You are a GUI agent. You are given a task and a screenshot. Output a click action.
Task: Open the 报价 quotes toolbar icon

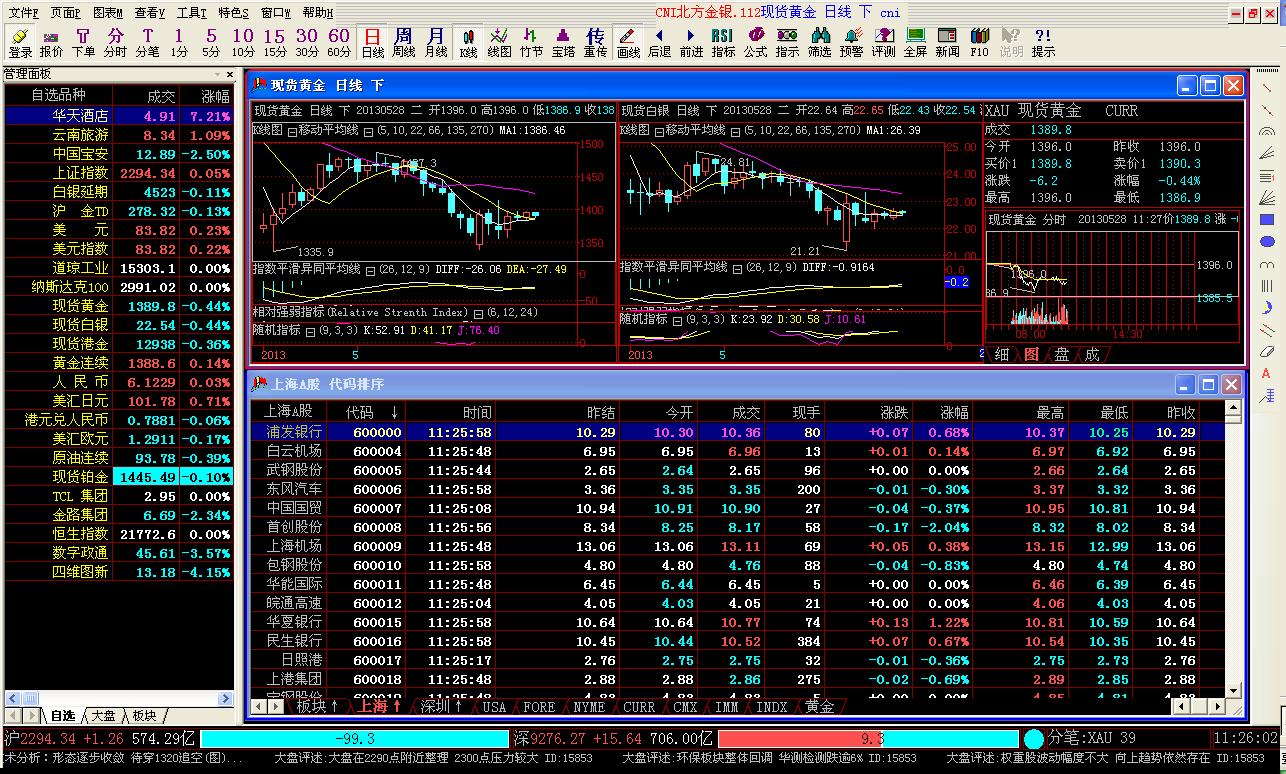(51, 42)
